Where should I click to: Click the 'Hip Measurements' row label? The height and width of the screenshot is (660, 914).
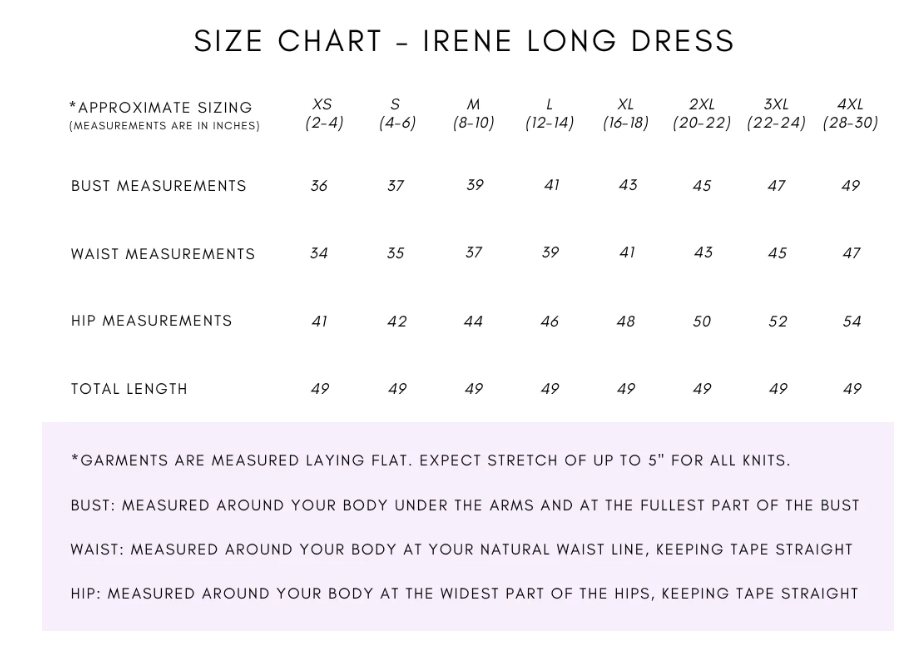(151, 321)
